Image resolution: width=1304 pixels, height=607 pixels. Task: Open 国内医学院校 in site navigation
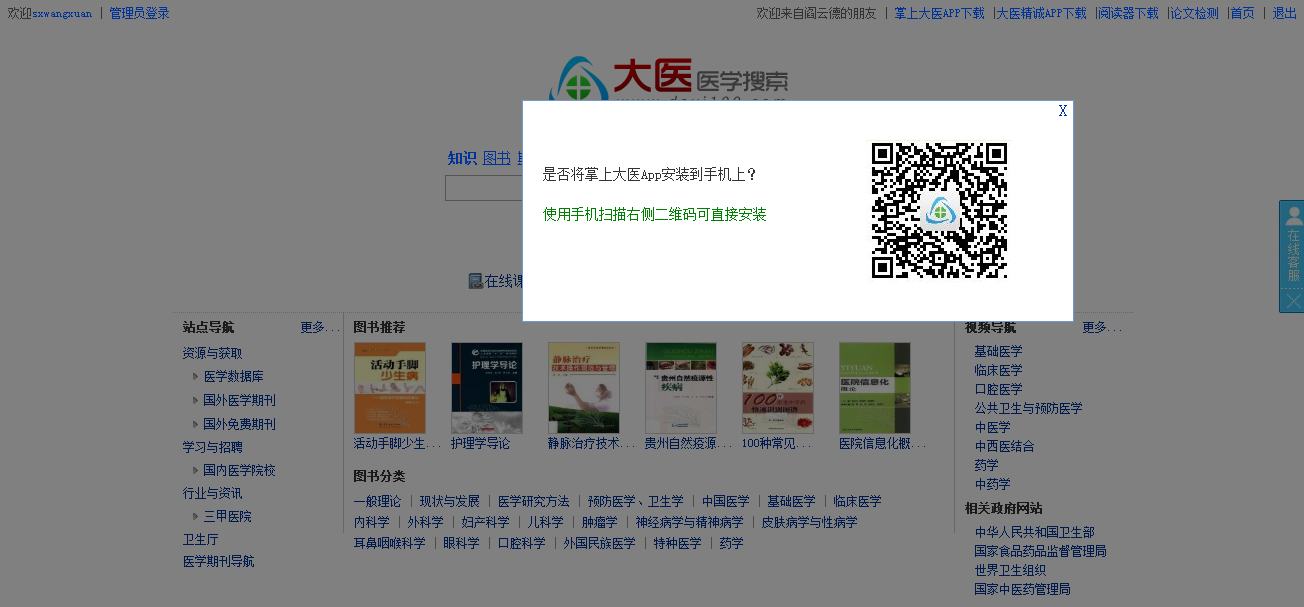pos(240,470)
